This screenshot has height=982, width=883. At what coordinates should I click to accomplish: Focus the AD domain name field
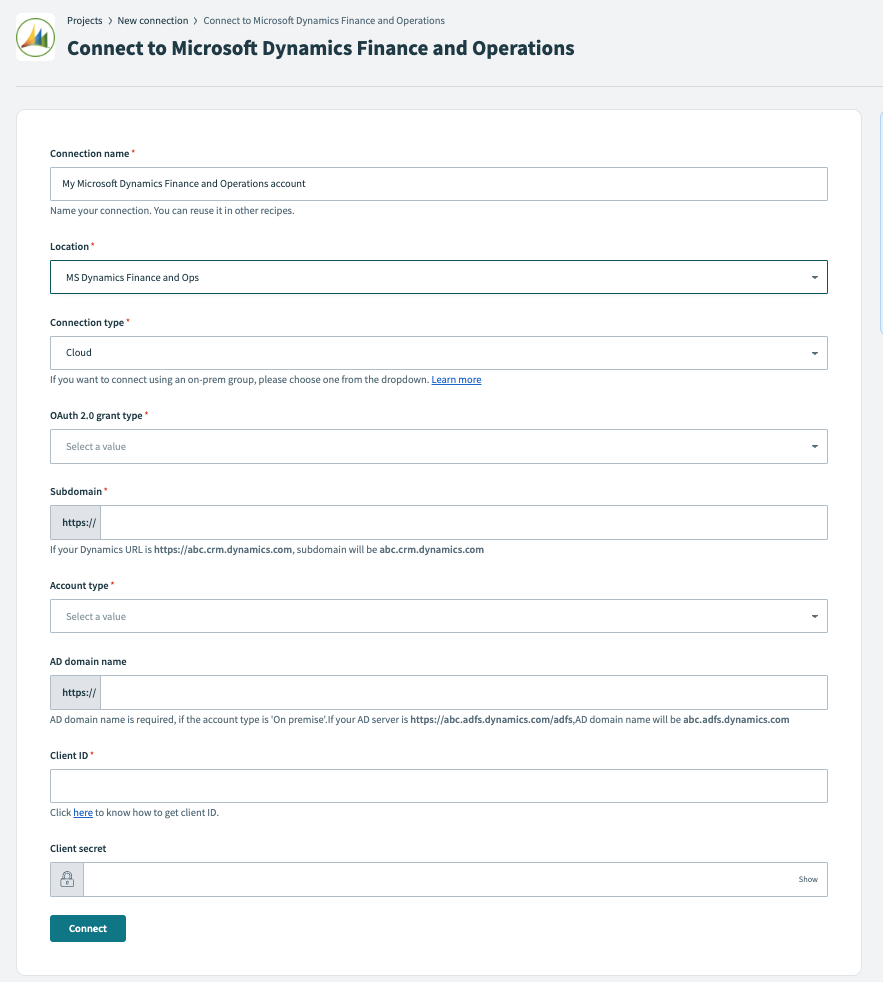pos(463,692)
